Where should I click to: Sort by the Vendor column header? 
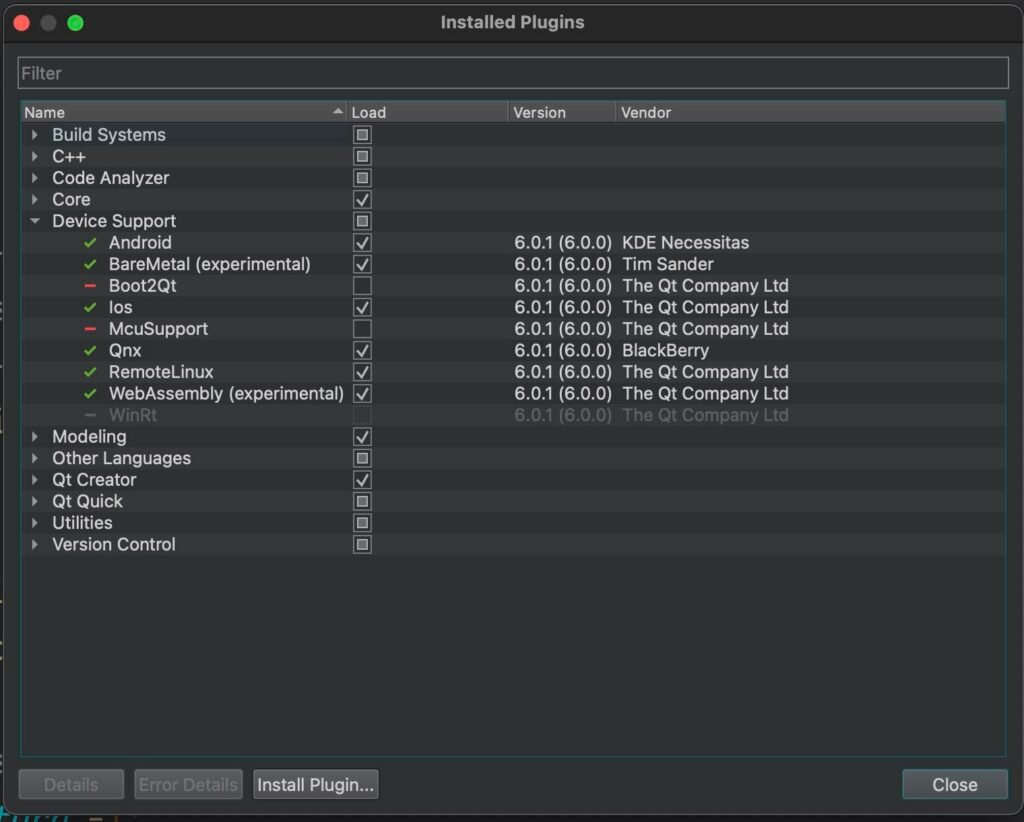[x=810, y=112]
